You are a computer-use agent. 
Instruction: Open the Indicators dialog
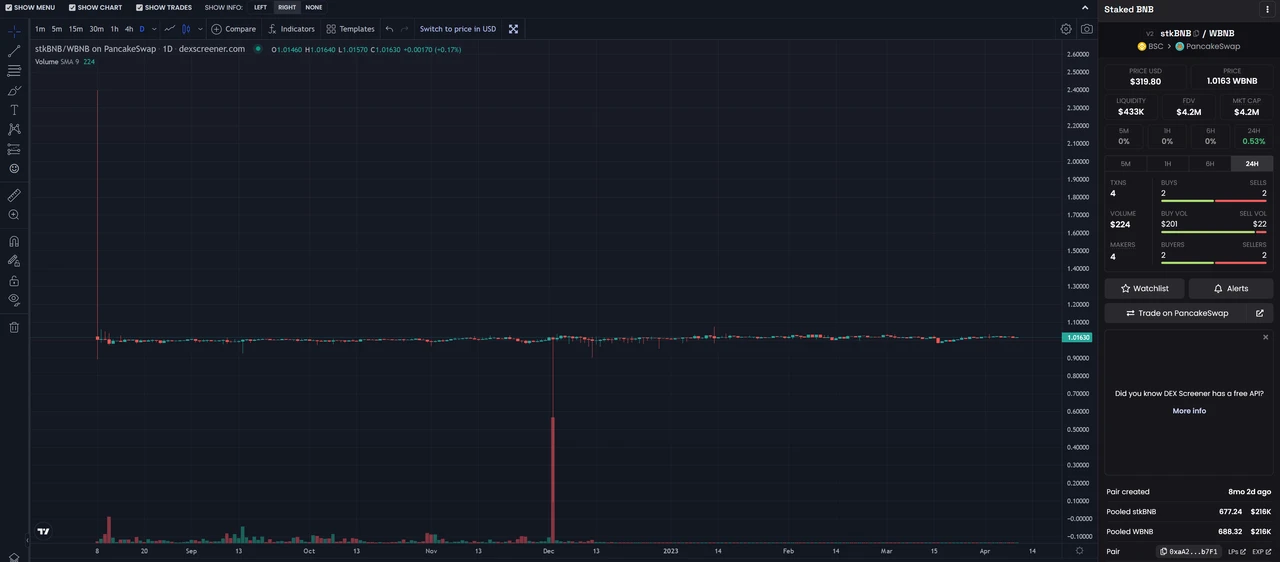[x=291, y=29]
